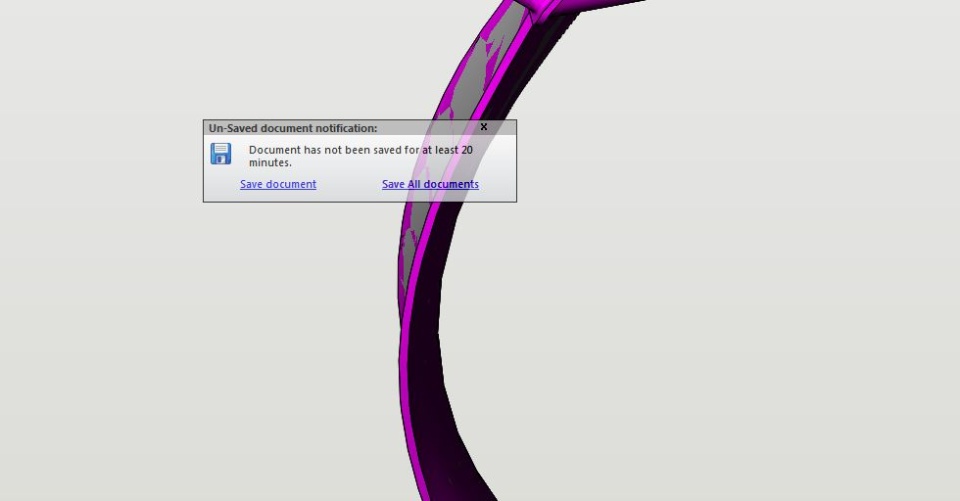The height and width of the screenshot is (501, 960).
Task: Click the Save document link
Action: (278, 184)
